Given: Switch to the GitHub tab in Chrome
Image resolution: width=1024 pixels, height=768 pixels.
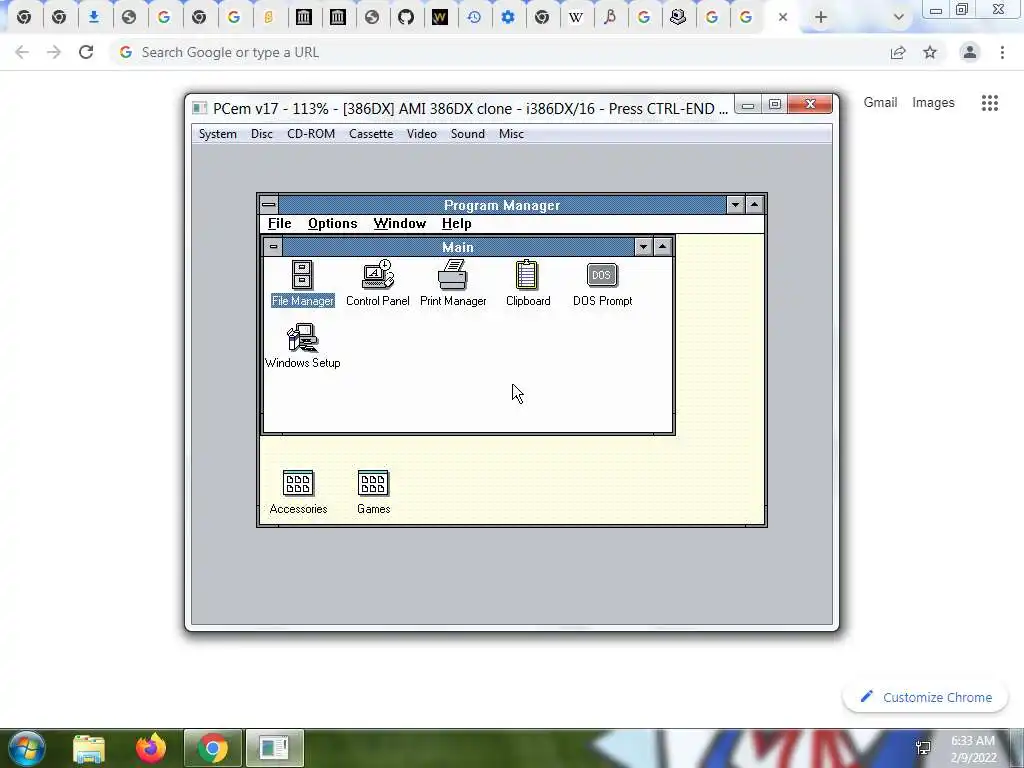Looking at the screenshot, I should (x=406, y=18).
